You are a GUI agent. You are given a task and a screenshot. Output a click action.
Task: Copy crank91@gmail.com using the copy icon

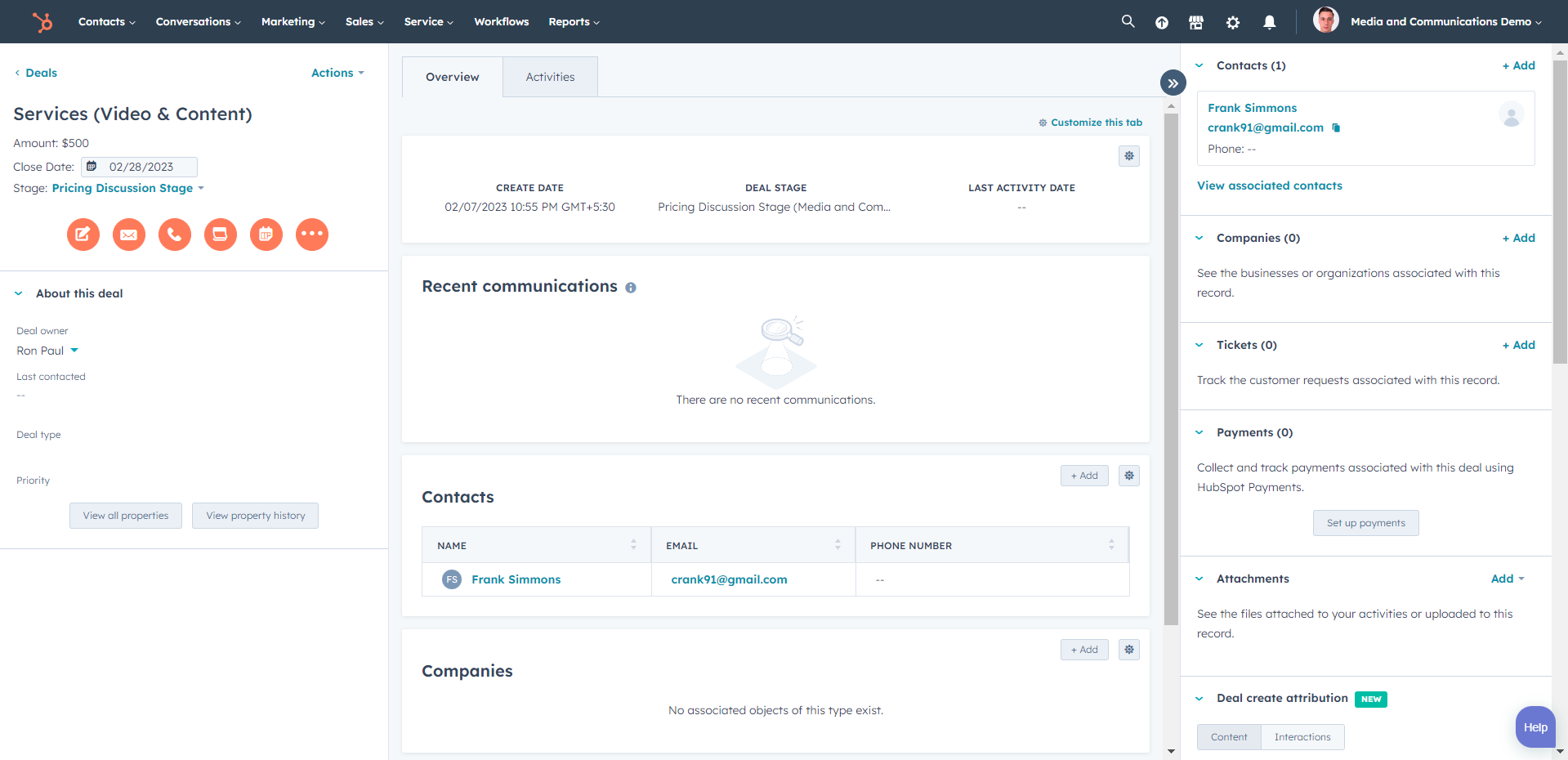coord(1338,128)
